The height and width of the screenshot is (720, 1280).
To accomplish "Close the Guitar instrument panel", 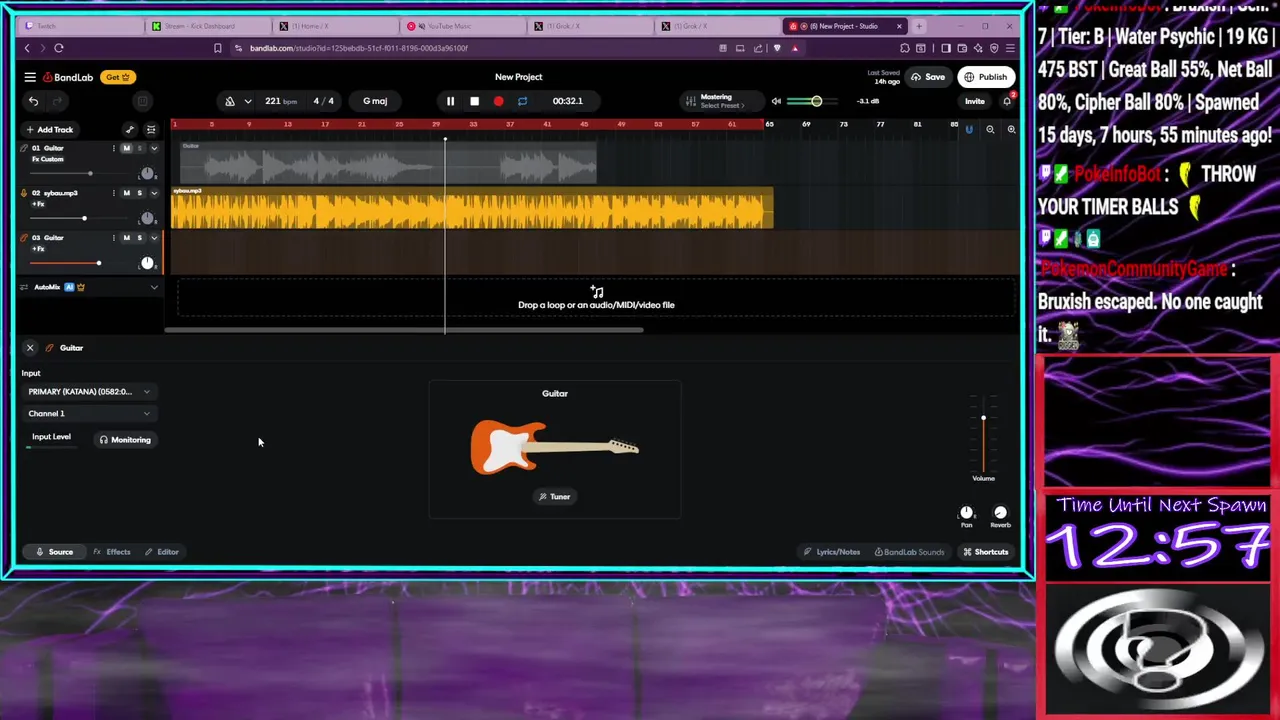I will [30, 348].
